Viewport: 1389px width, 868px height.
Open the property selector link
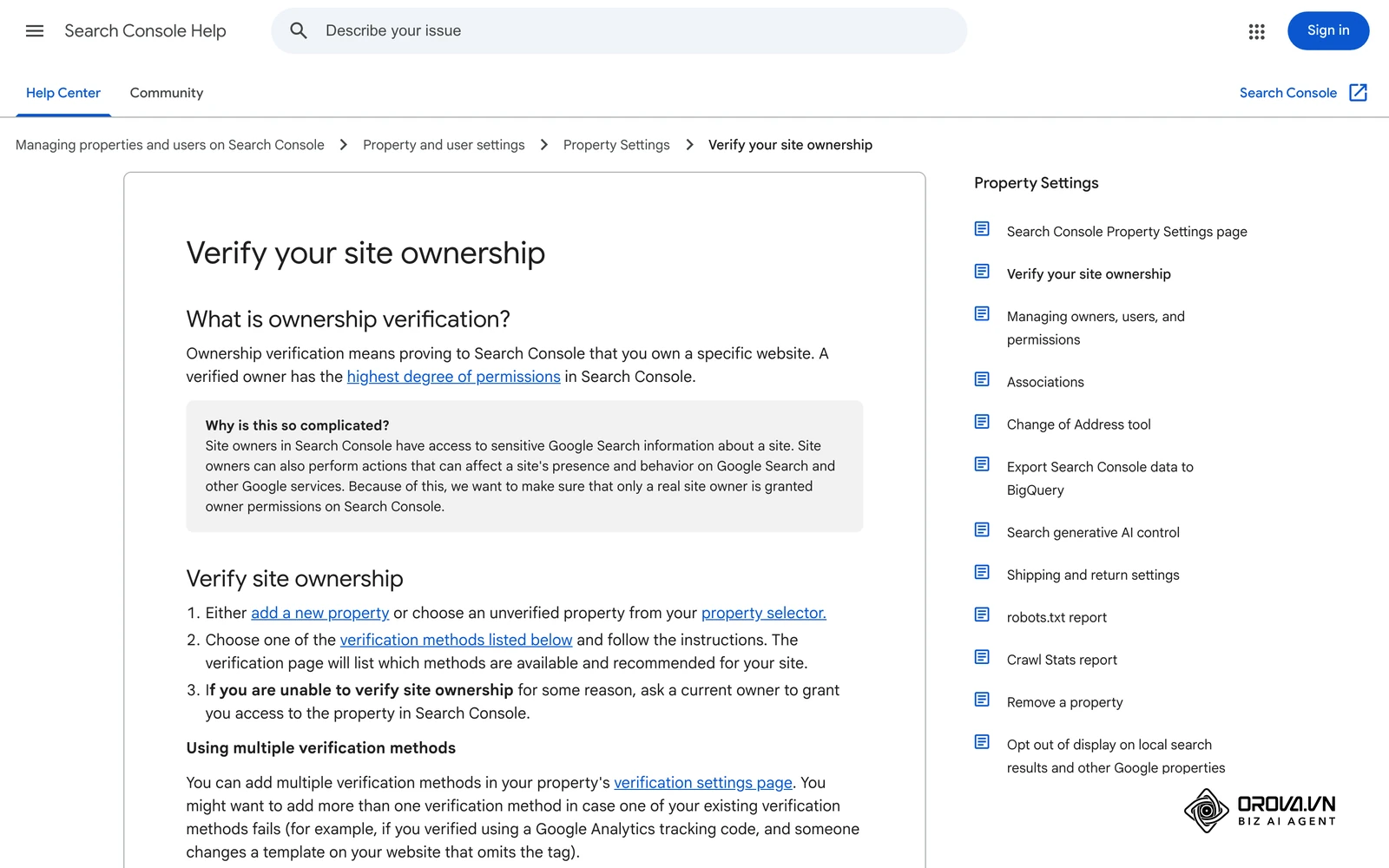click(x=764, y=613)
